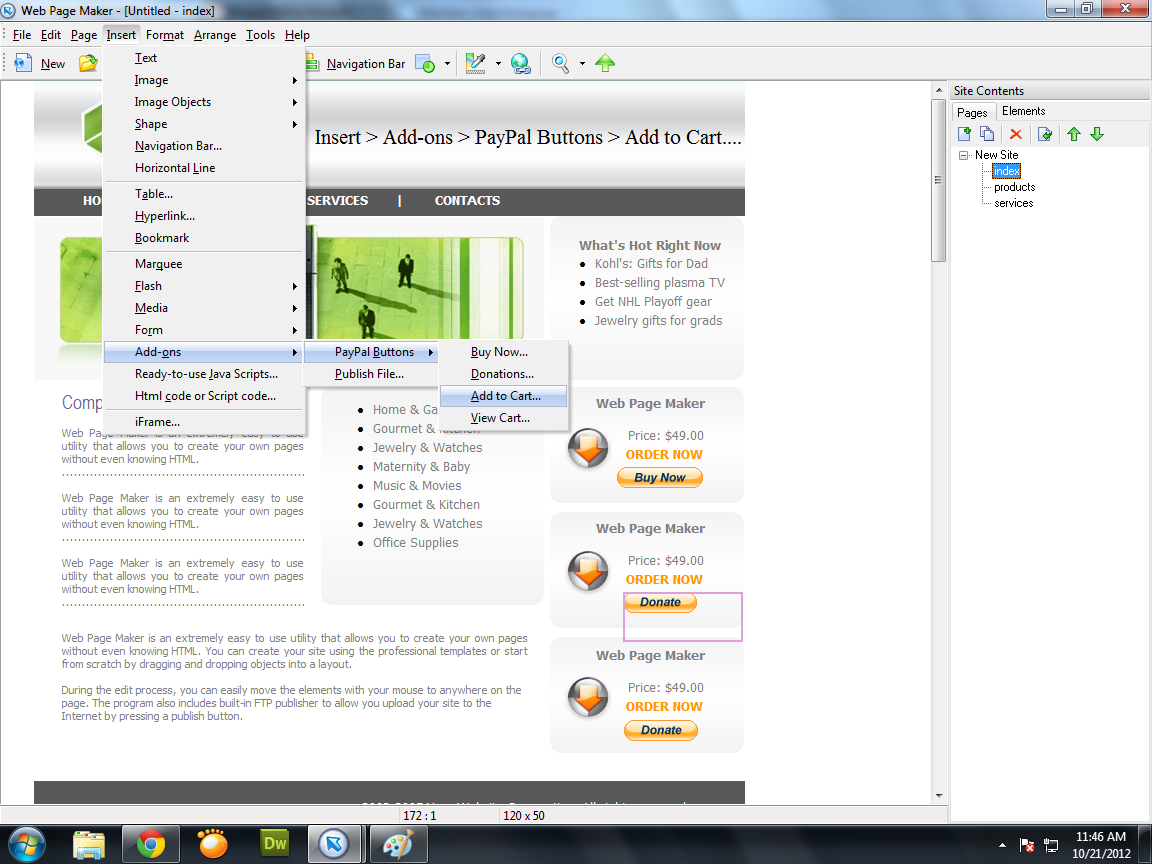The height and width of the screenshot is (864, 1152).
Task: Click the duplicate page icon in Site Contents
Action: [x=987, y=134]
